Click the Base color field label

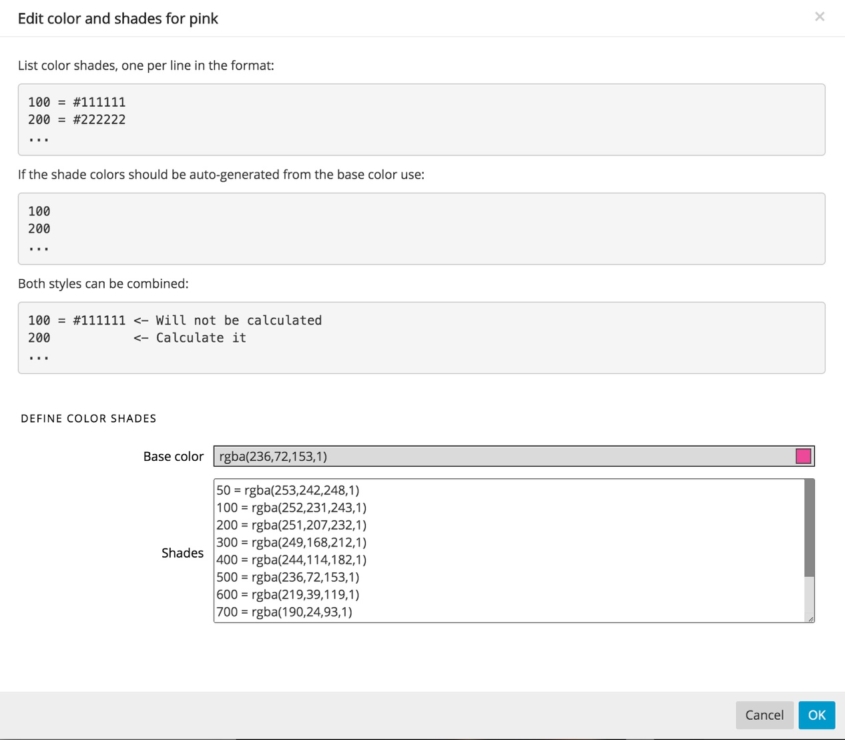[173, 456]
